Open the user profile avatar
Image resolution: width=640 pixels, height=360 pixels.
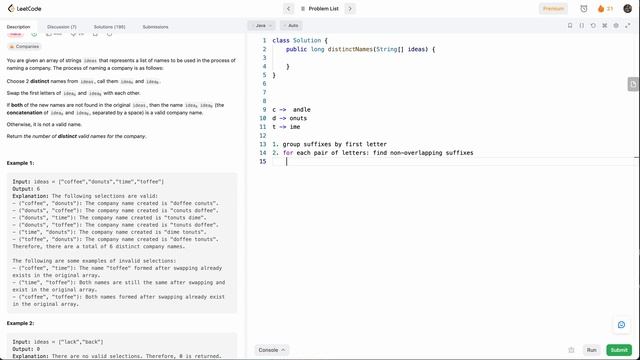pyautogui.click(x=627, y=9)
